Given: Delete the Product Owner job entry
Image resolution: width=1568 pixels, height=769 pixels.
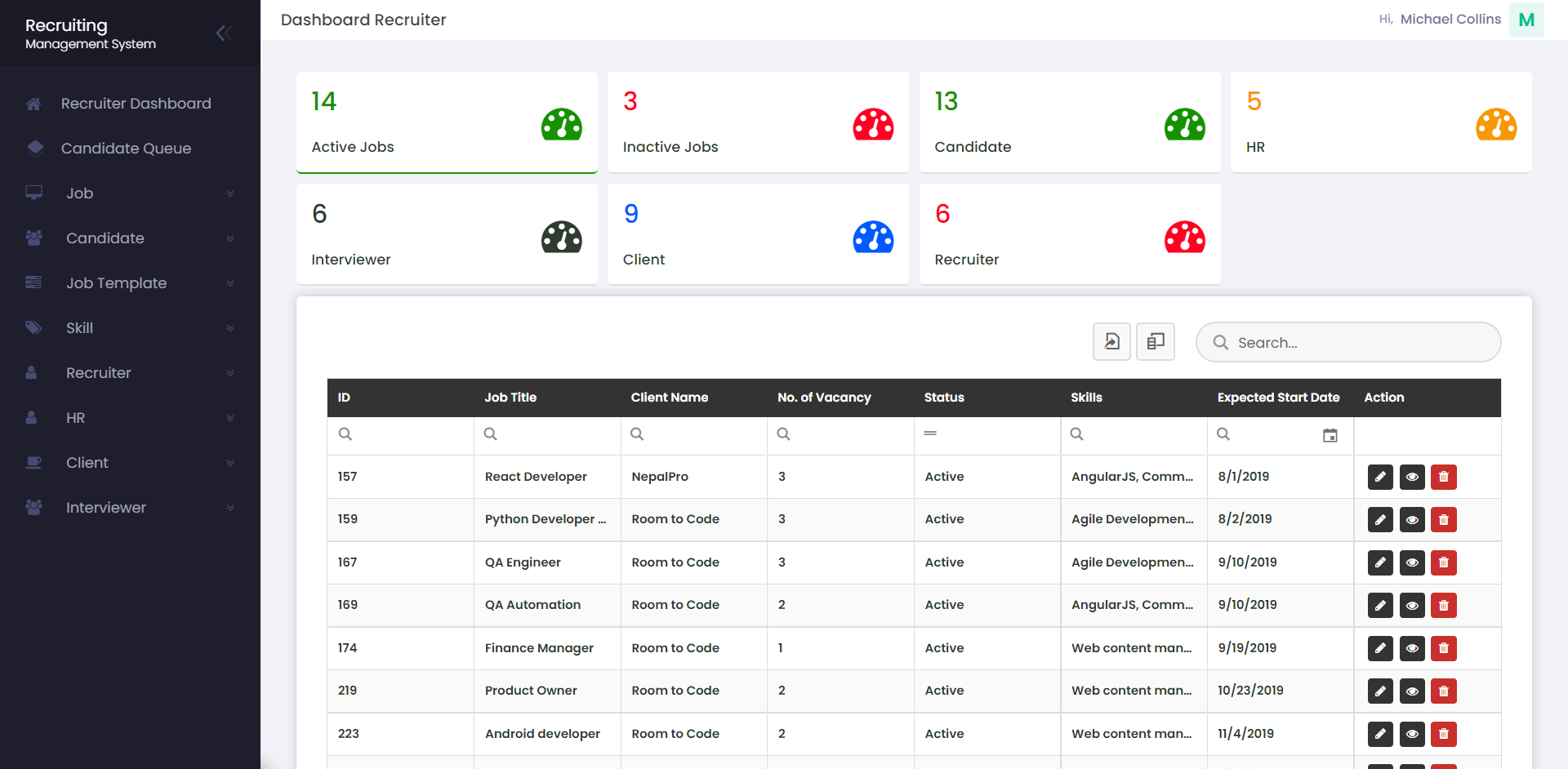Looking at the screenshot, I should [1443, 691].
